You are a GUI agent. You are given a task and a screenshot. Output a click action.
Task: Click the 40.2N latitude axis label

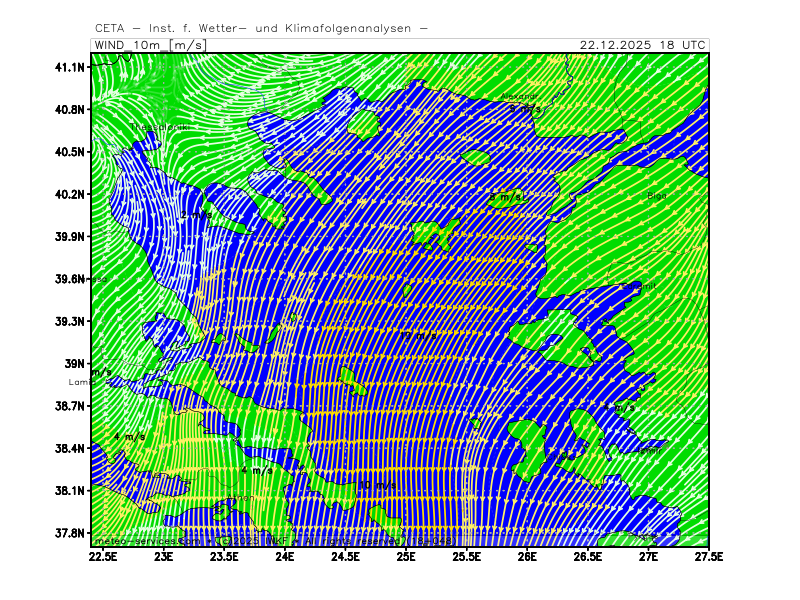coord(70,194)
